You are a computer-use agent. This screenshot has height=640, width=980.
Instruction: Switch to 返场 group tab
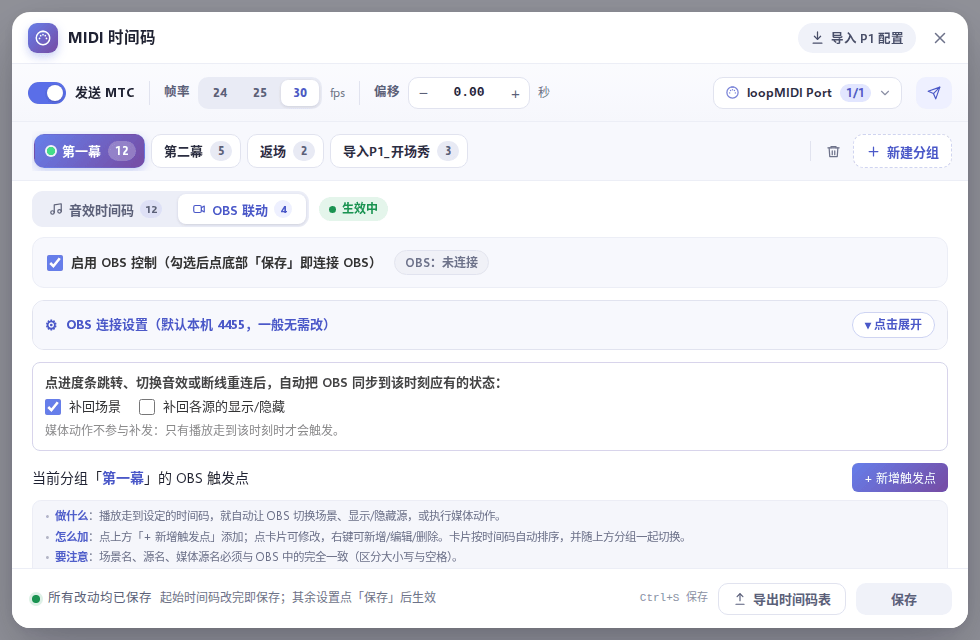coord(285,151)
